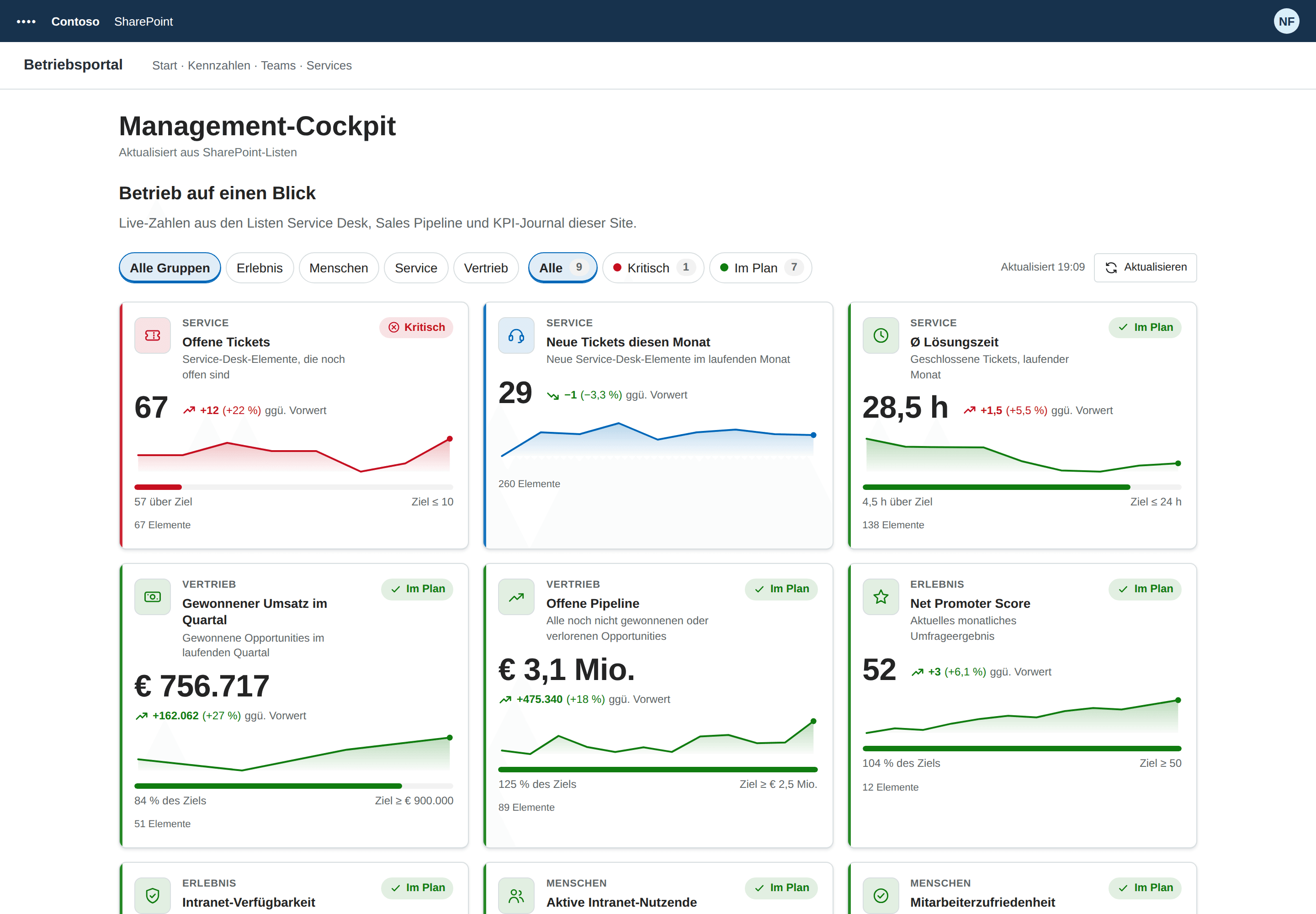Click the banknote icon on Gewonnener Umsatz card
This screenshot has width=1316, height=914.
click(152, 597)
